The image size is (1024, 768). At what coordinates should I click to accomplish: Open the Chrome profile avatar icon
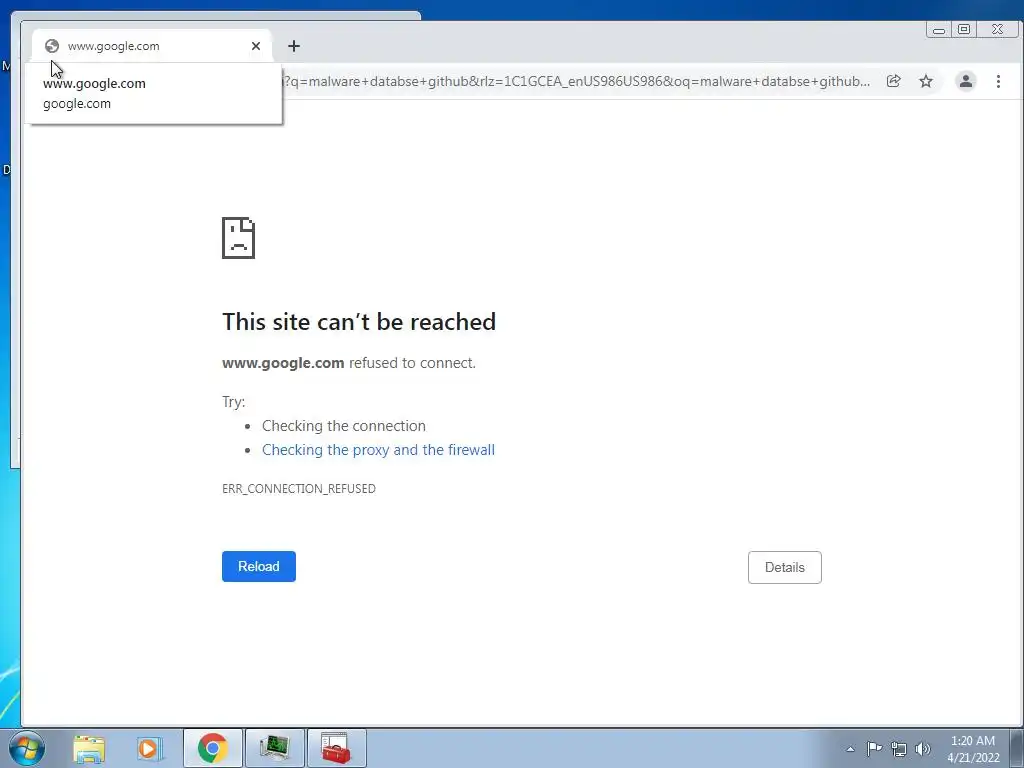coord(966,81)
